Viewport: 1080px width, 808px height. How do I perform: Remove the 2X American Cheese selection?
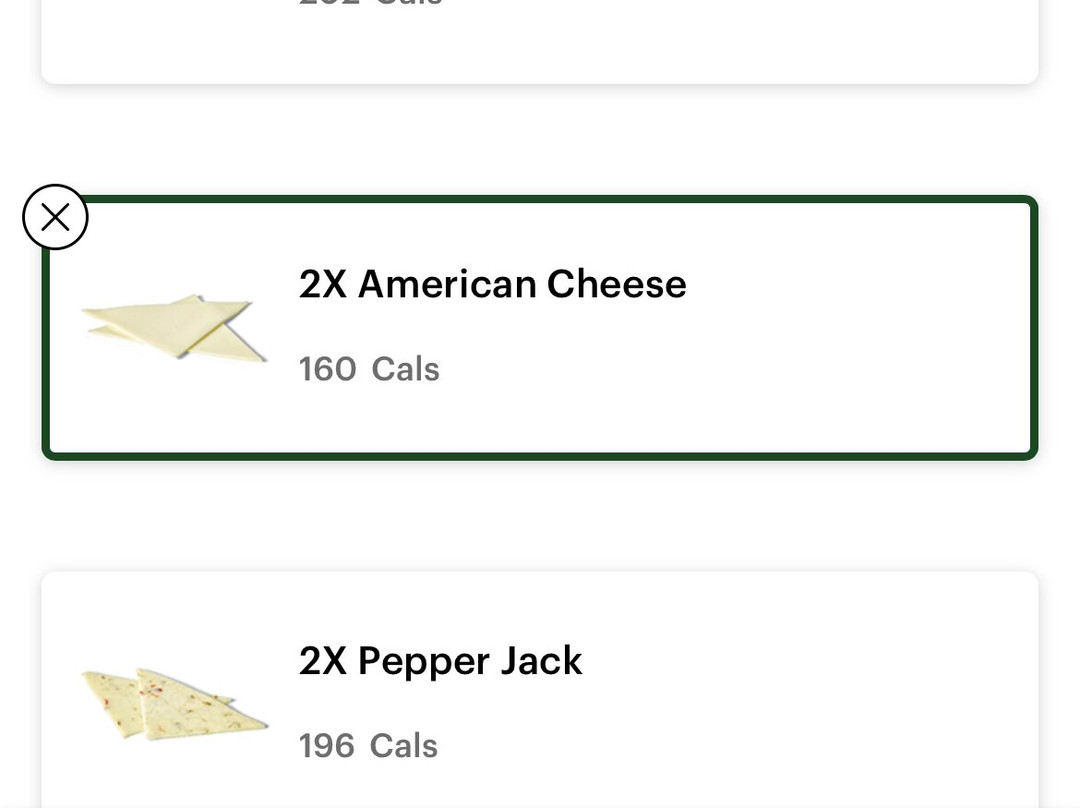pos(55,217)
